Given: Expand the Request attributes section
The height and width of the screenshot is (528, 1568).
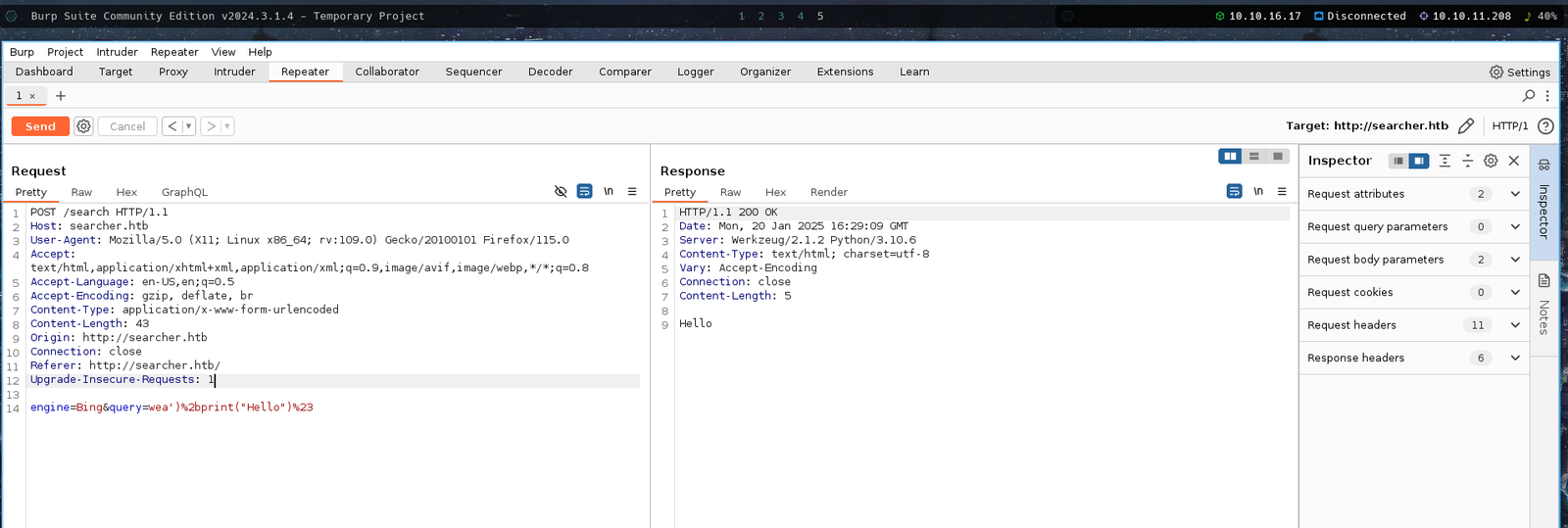Looking at the screenshot, I should click(1515, 194).
